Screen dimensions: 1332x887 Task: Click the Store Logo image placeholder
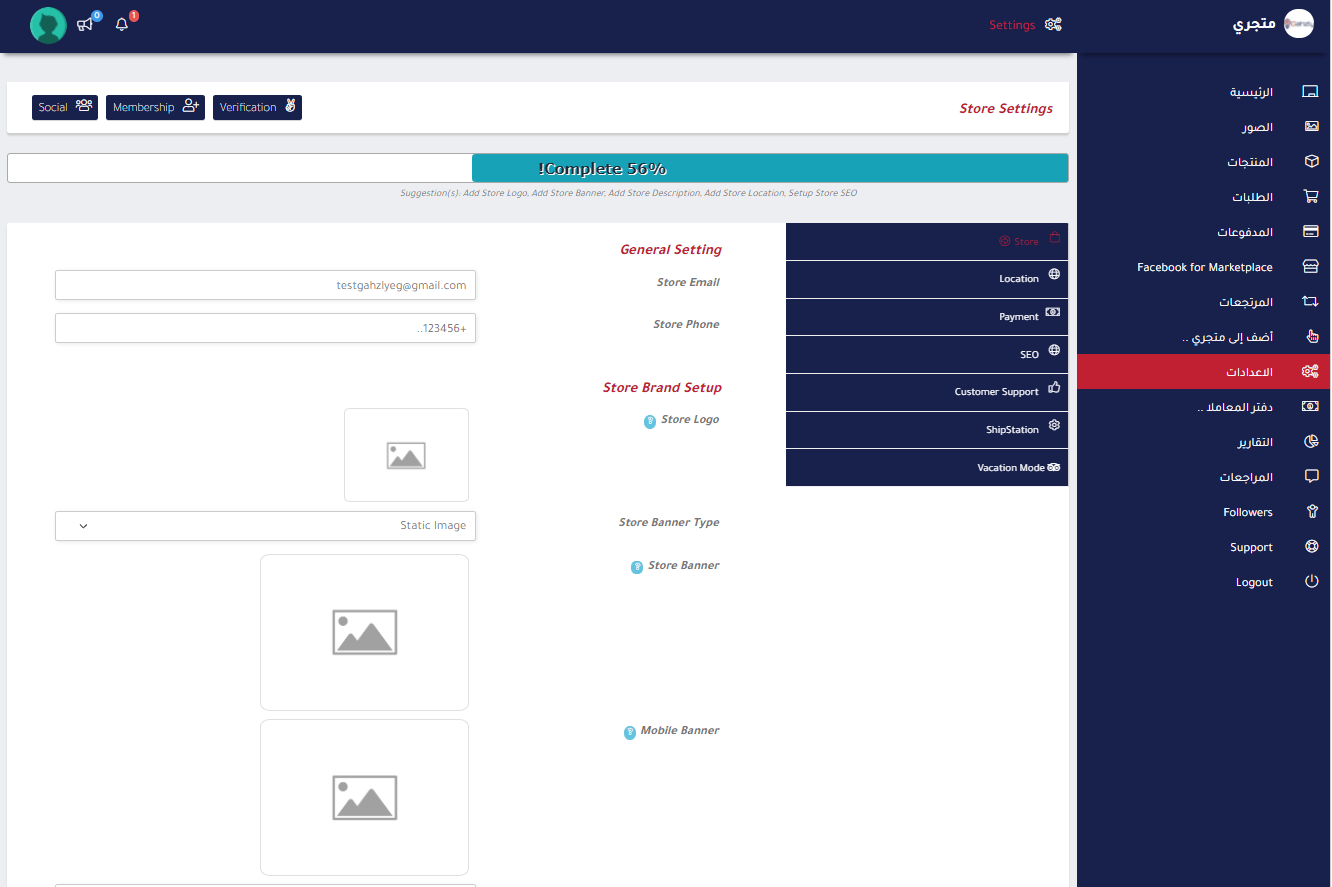click(x=406, y=455)
